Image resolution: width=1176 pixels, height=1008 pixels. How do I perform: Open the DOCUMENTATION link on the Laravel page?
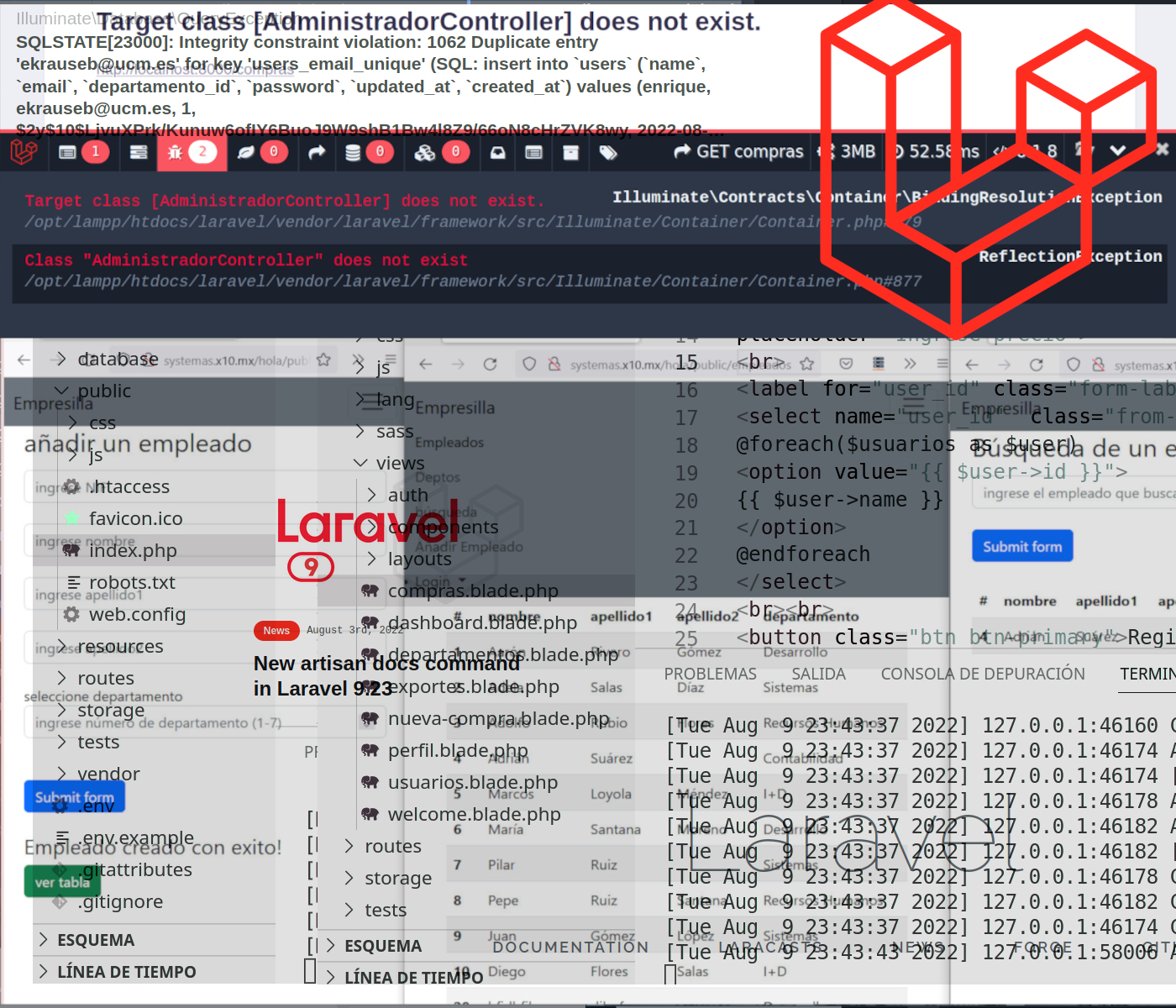pyautogui.click(x=570, y=947)
